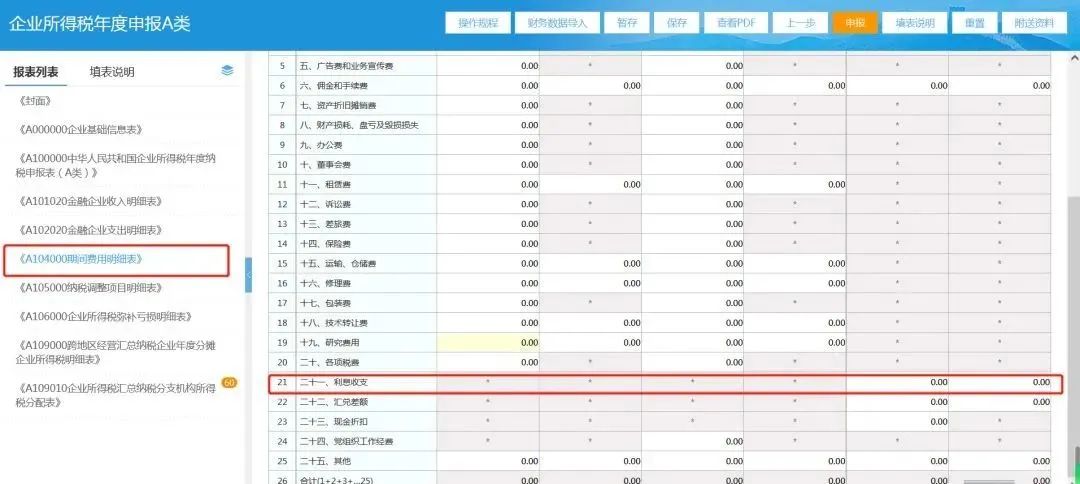Screen dimensions: 1080x484
Task: Click the page title 企业所得税年度申报A类
Action: click(x=100, y=23)
